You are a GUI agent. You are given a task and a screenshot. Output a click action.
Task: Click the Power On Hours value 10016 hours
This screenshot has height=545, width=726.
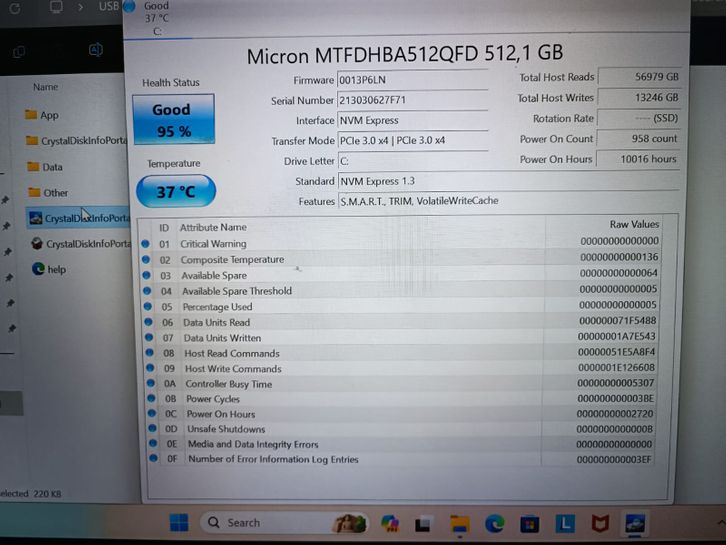click(x=638, y=159)
